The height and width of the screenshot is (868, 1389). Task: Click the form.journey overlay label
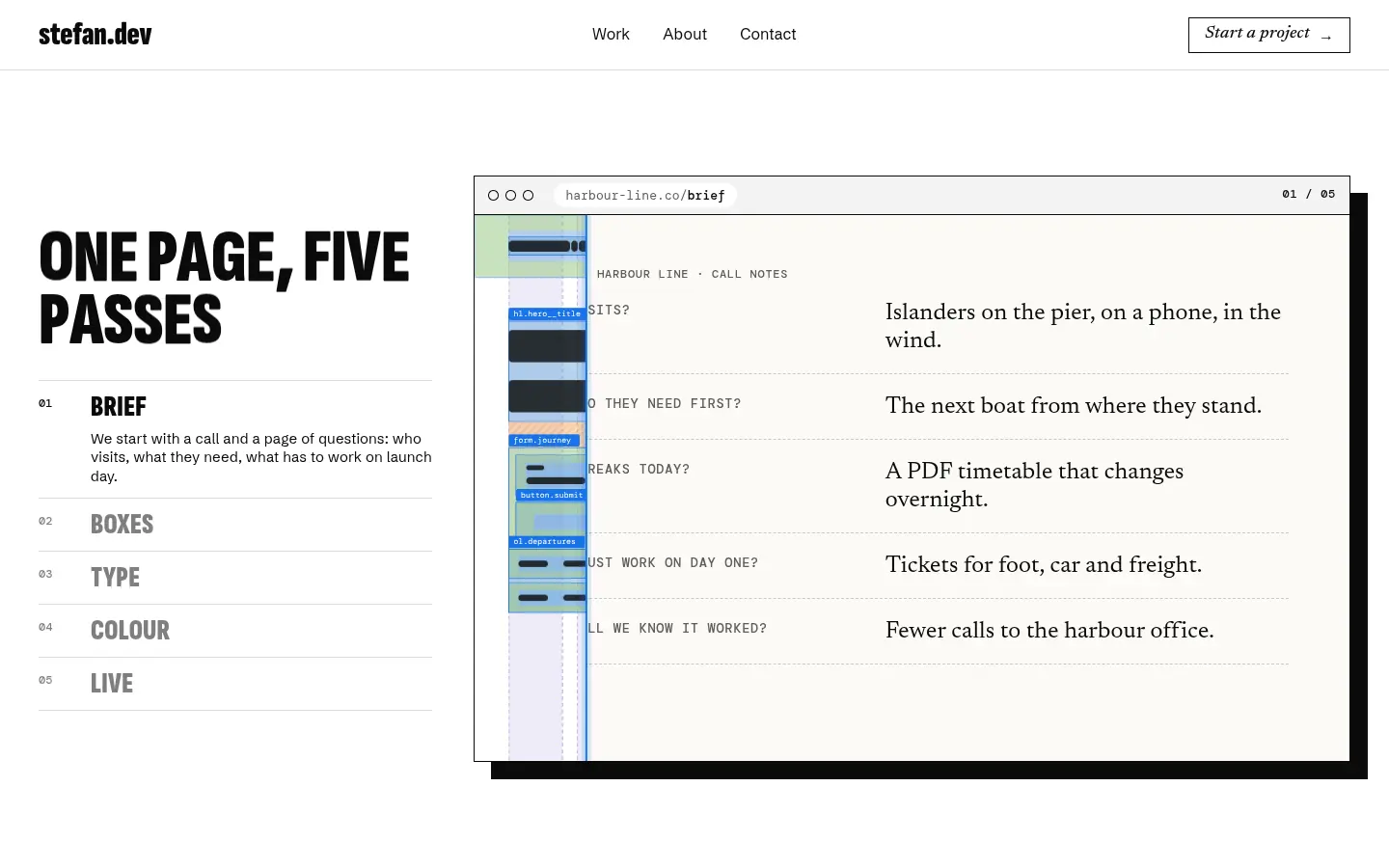click(544, 440)
